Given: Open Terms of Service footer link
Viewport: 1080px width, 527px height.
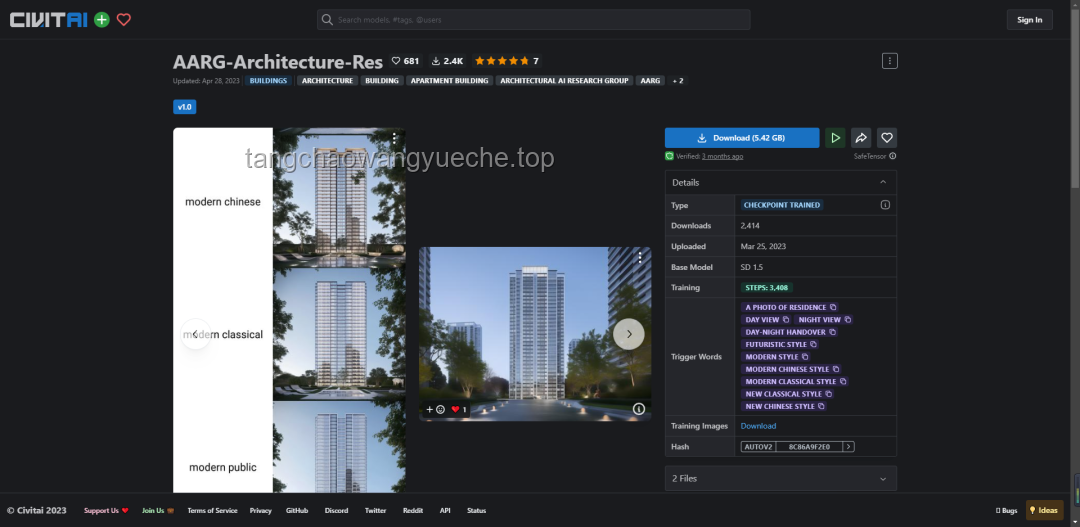Looking at the screenshot, I should click(x=212, y=510).
